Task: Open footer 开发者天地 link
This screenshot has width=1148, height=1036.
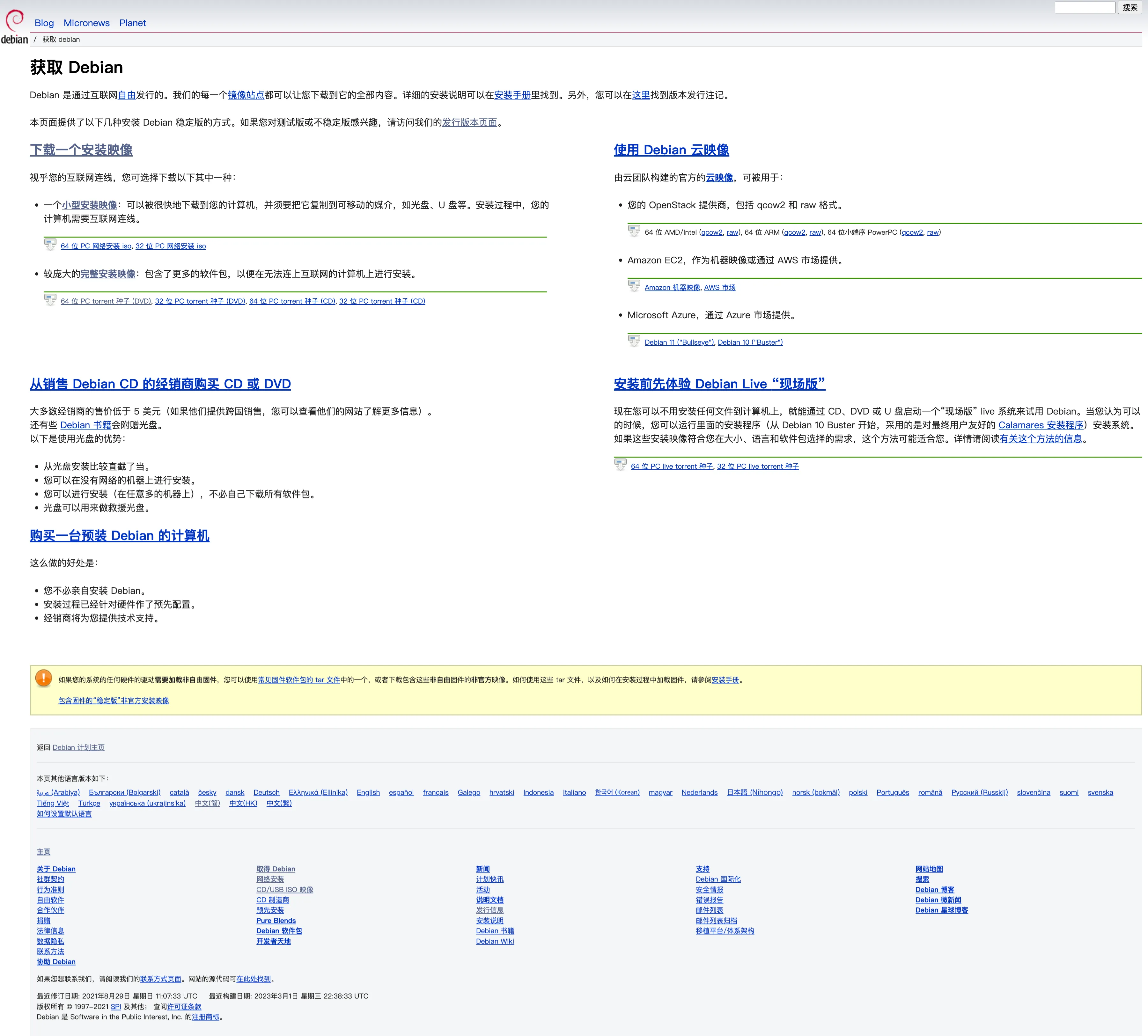Action: pos(273,942)
